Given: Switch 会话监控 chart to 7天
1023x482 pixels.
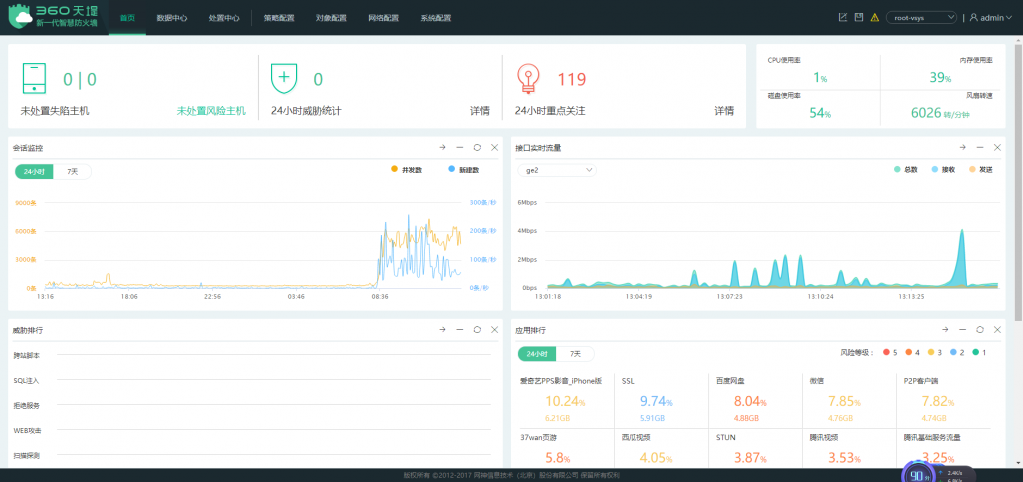Looking at the screenshot, I should point(73,171).
